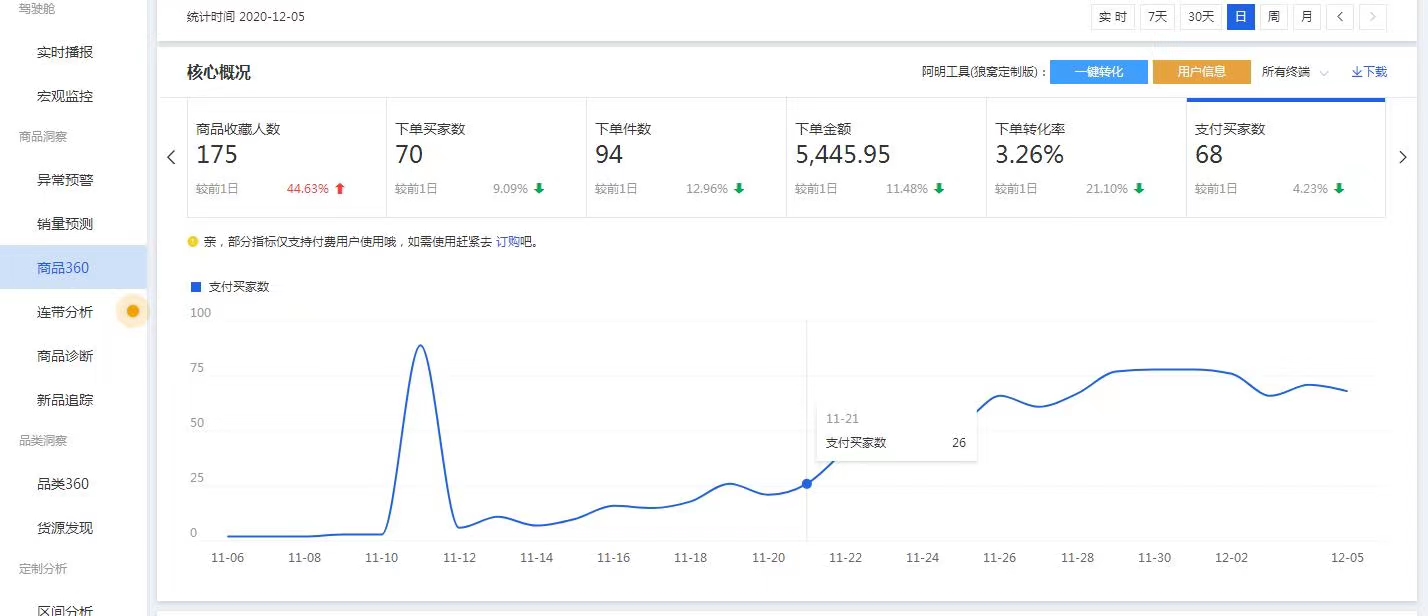Click the 11-21 data point on chart

807,484
